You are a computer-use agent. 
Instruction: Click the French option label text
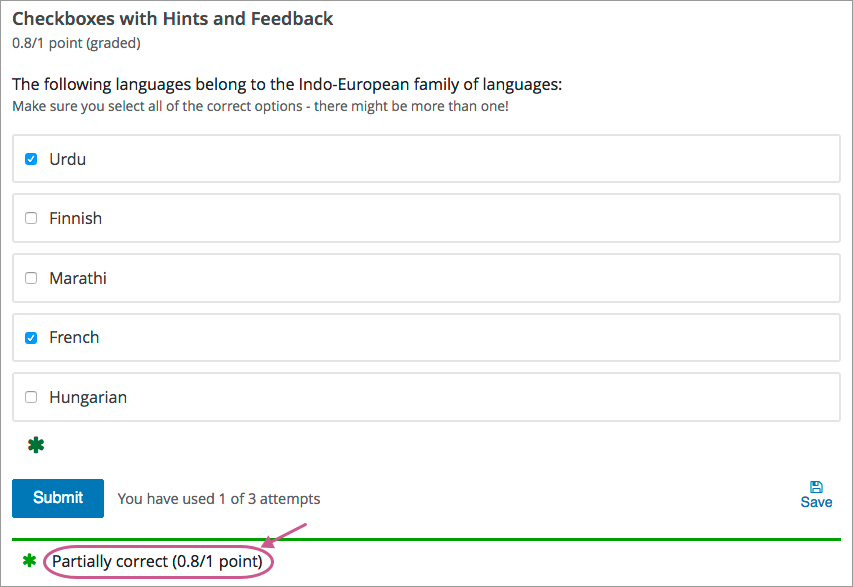click(74, 338)
